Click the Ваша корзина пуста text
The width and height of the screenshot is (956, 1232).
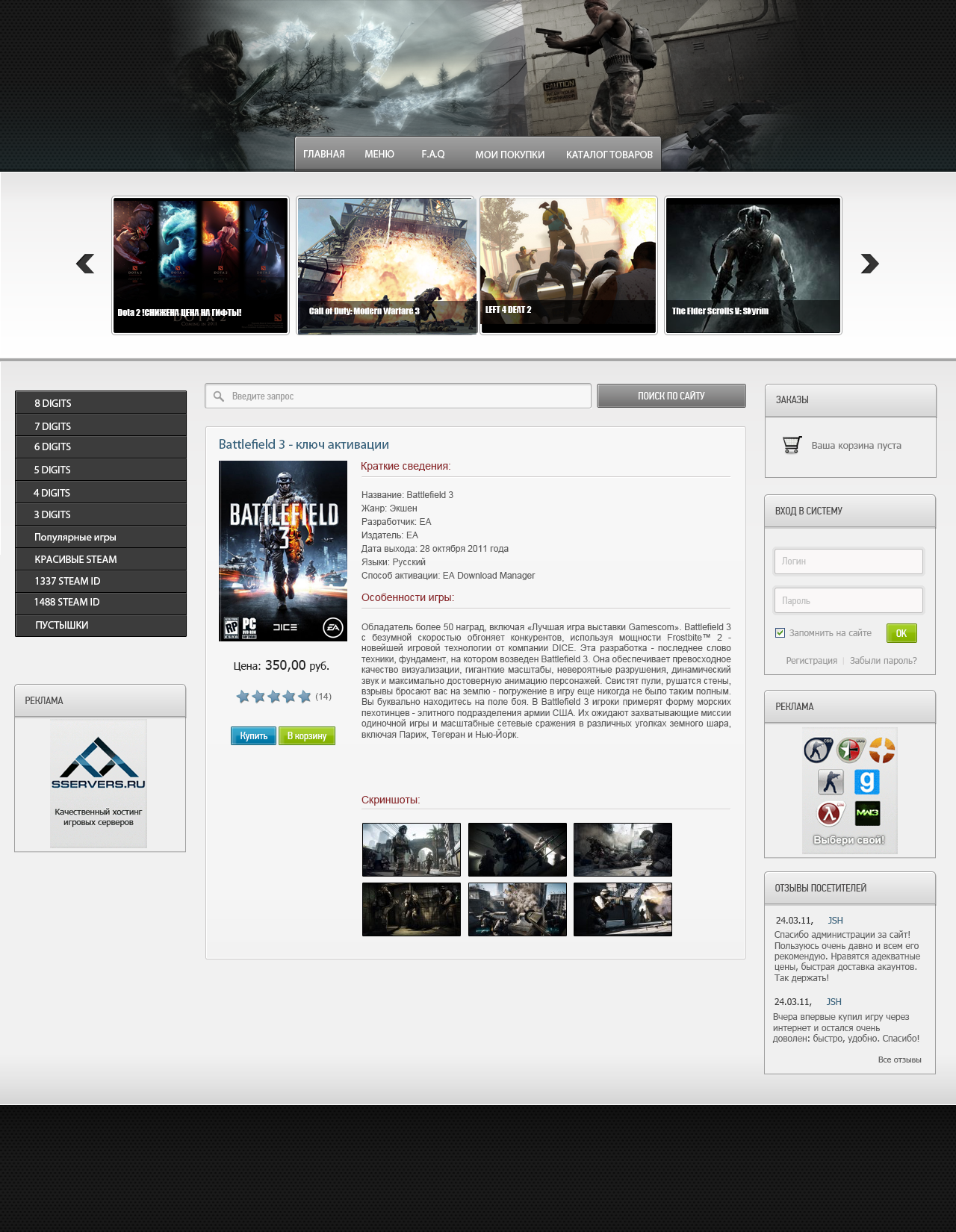pos(857,446)
